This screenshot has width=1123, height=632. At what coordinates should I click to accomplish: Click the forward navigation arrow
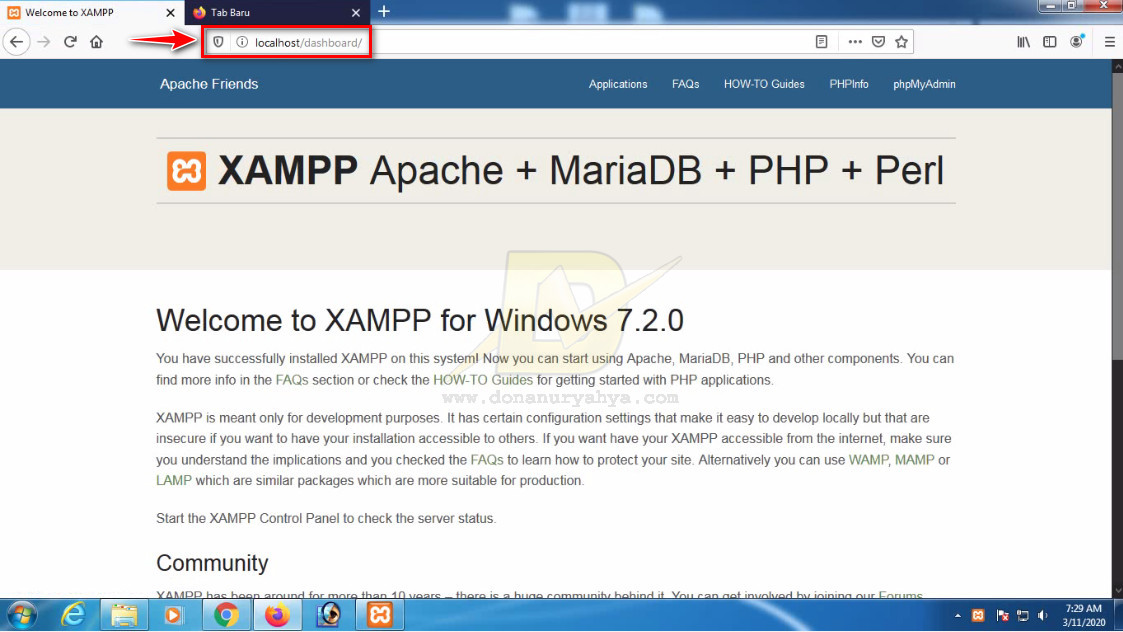pyautogui.click(x=44, y=42)
